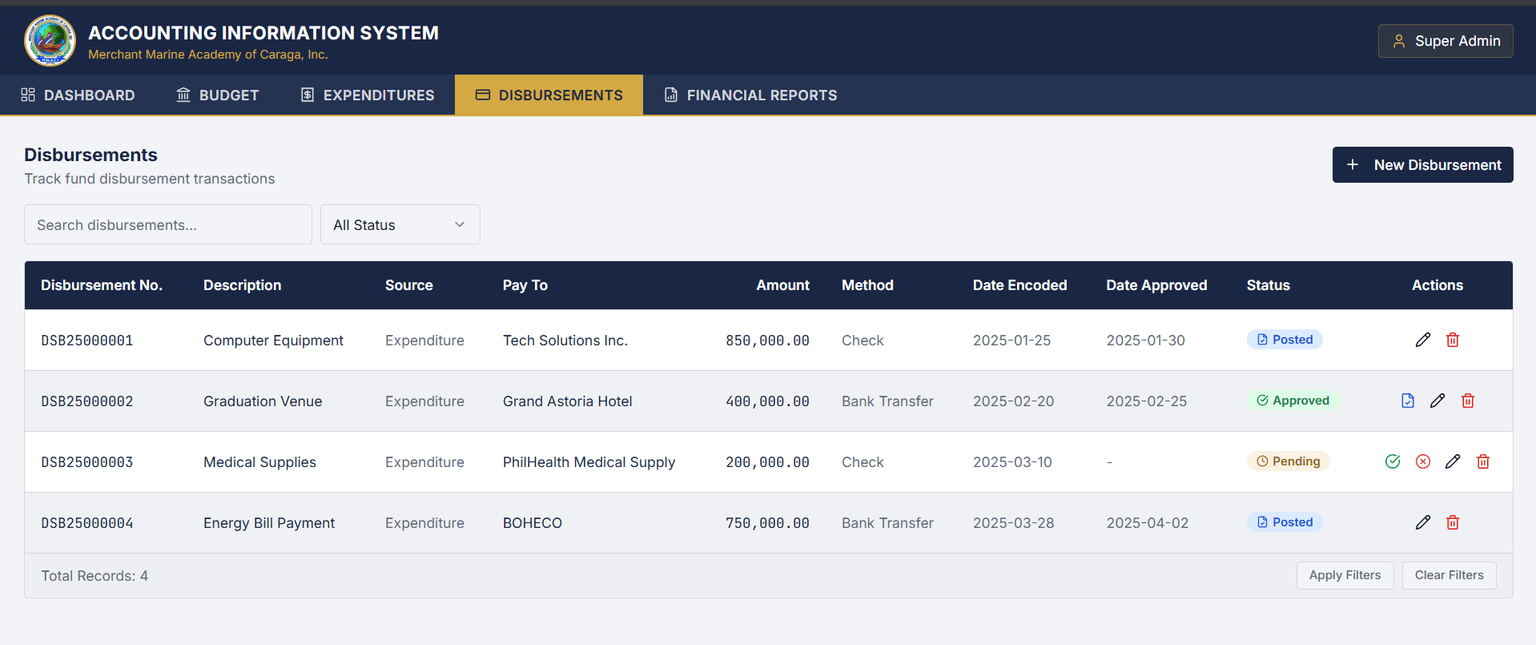
Task: Click the Apply Filters button
Action: coord(1345,575)
